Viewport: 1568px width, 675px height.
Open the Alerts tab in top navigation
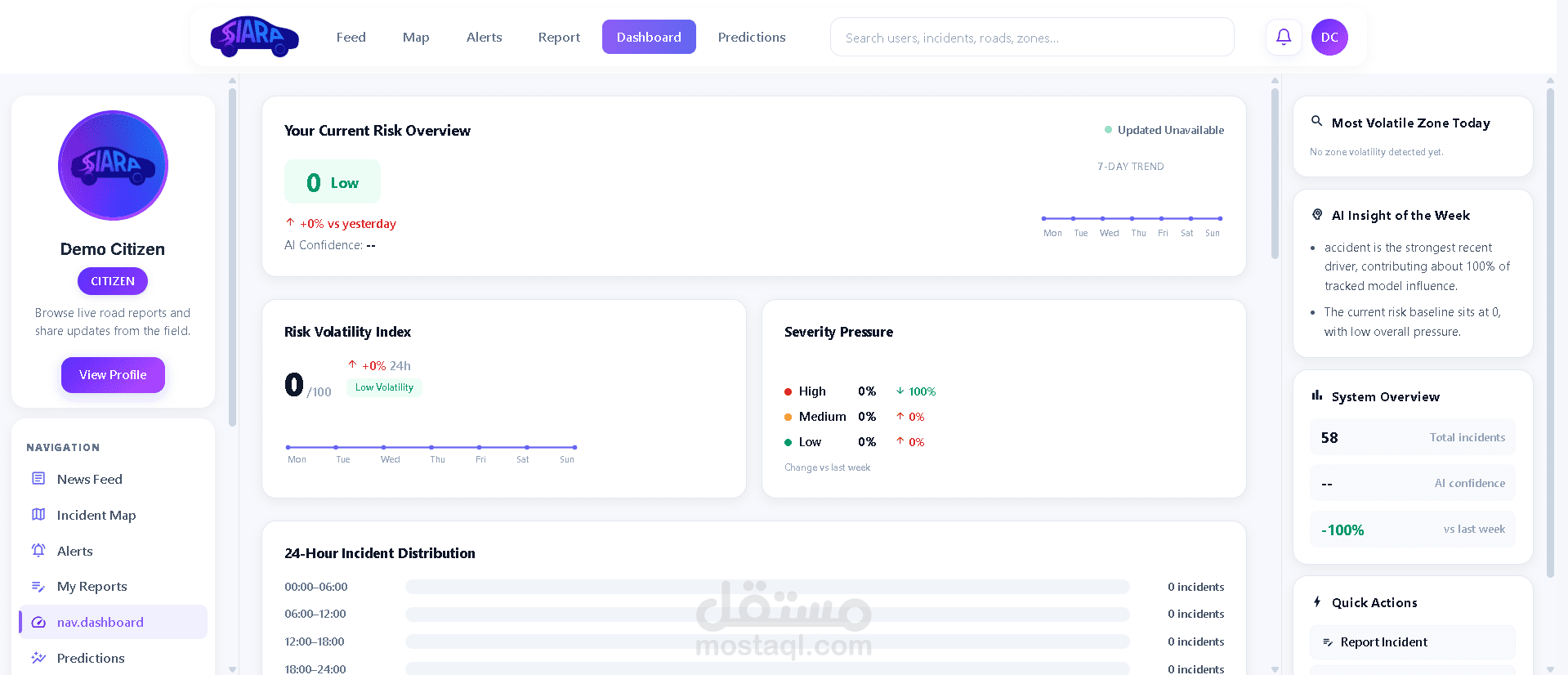click(x=485, y=37)
